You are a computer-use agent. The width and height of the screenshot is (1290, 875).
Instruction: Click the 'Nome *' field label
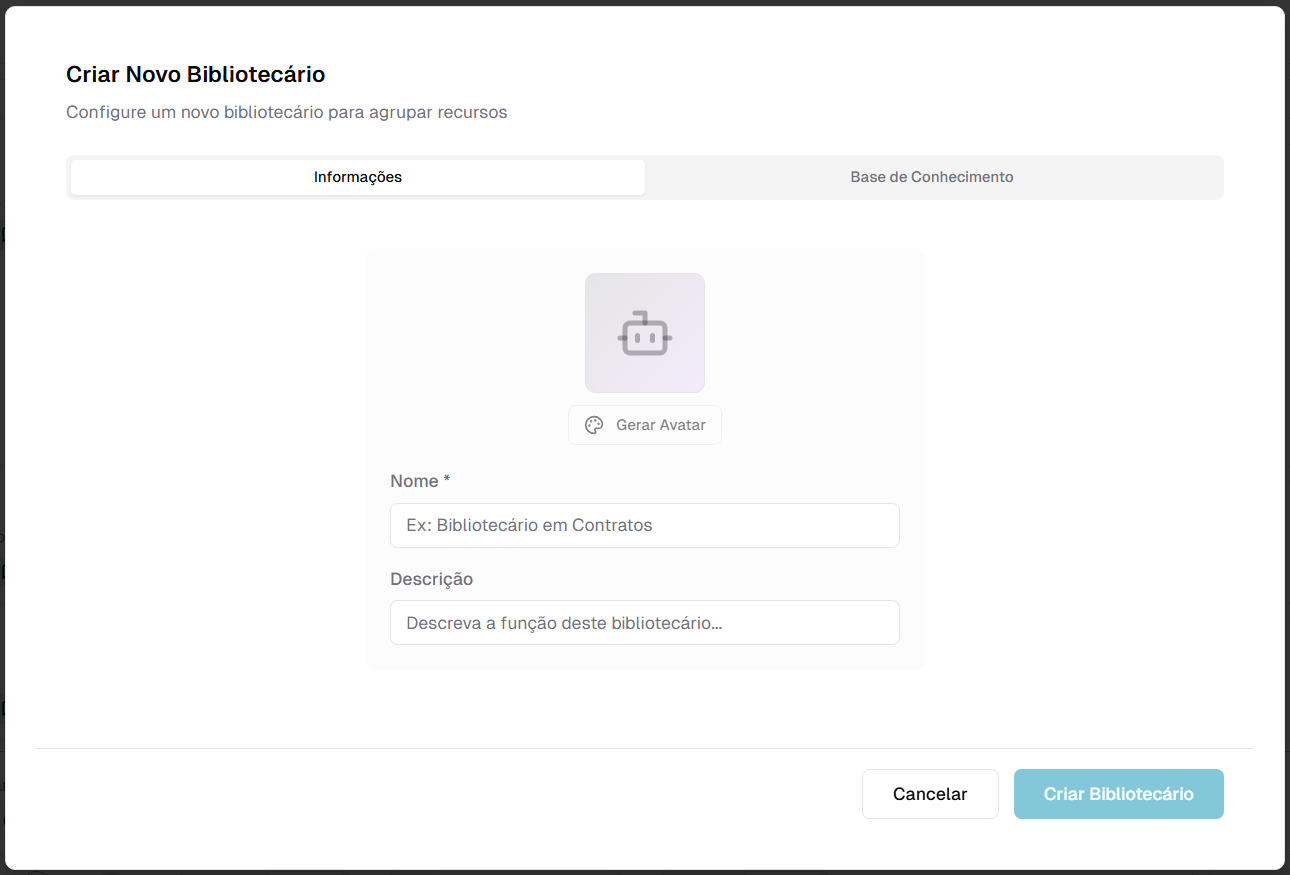420,481
